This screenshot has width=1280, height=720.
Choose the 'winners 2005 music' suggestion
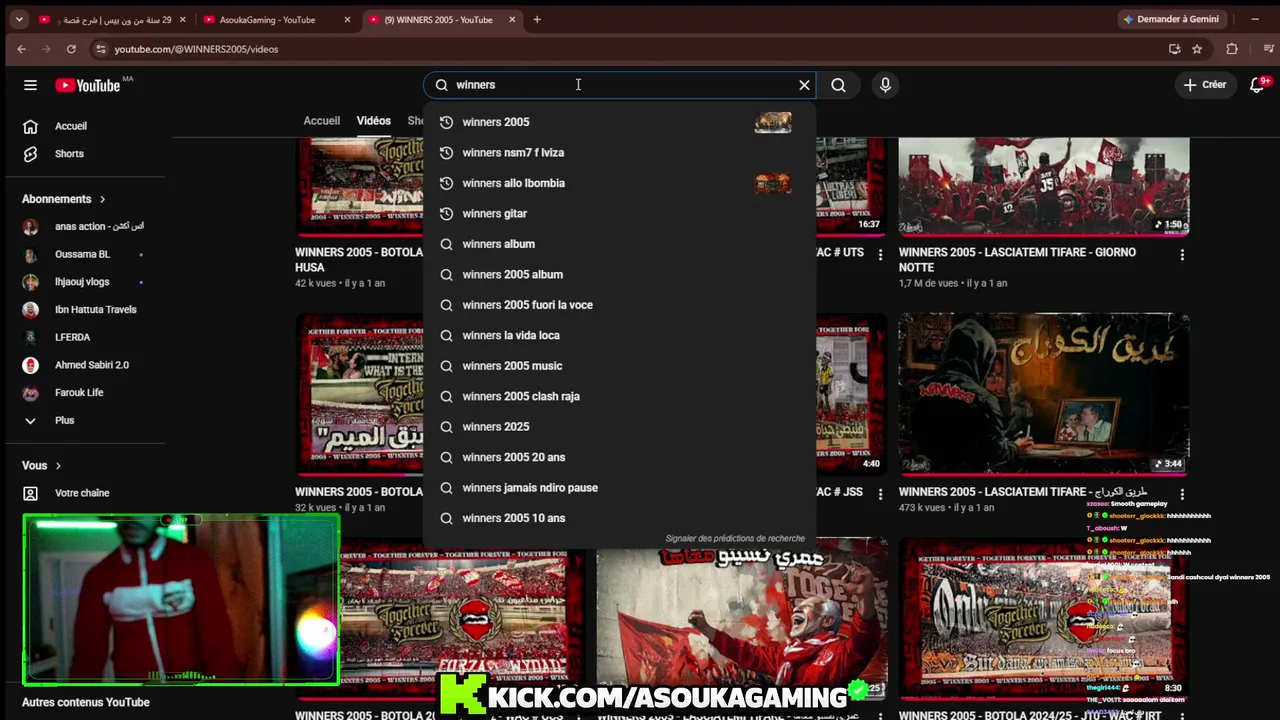620,366
